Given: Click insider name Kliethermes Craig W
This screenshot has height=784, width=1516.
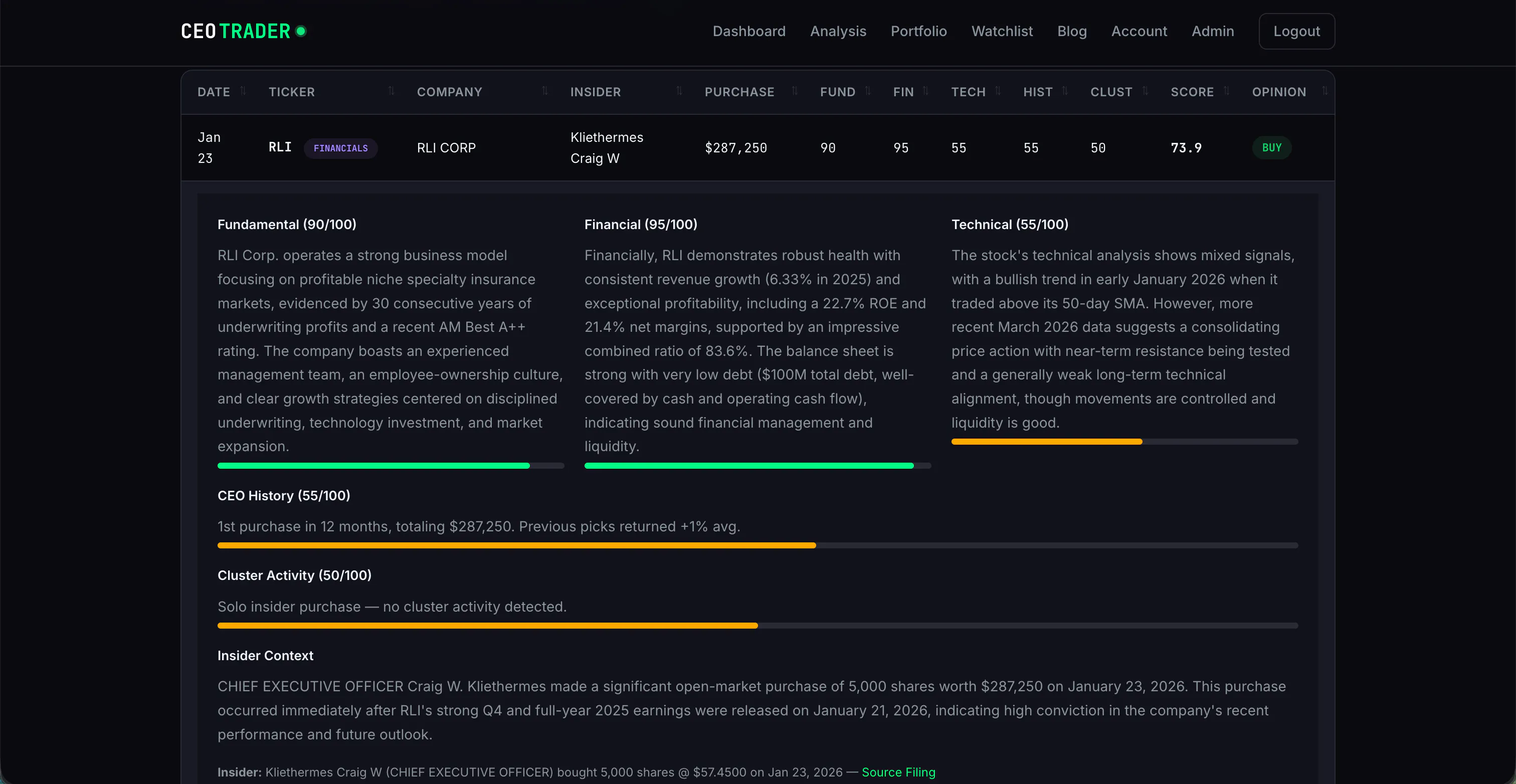Looking at the screenshot, I should coord(607,148).
